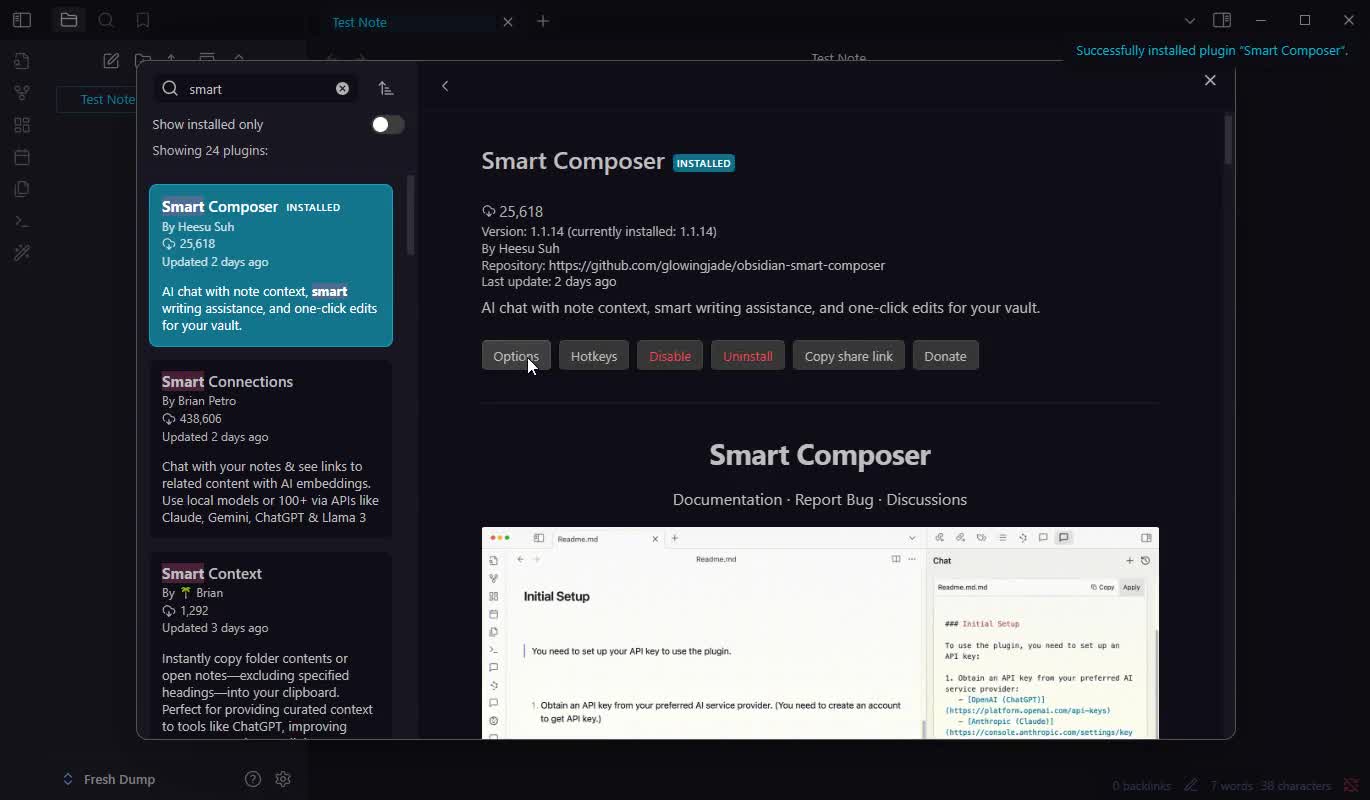Open Test Note in file explorer
Viewport: 1370px width, 800px height.
coord(107,99)
